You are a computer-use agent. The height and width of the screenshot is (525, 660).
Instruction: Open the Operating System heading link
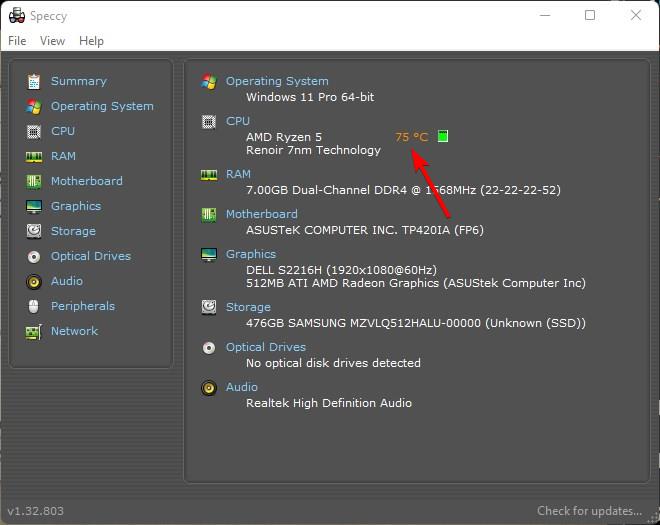277,81
